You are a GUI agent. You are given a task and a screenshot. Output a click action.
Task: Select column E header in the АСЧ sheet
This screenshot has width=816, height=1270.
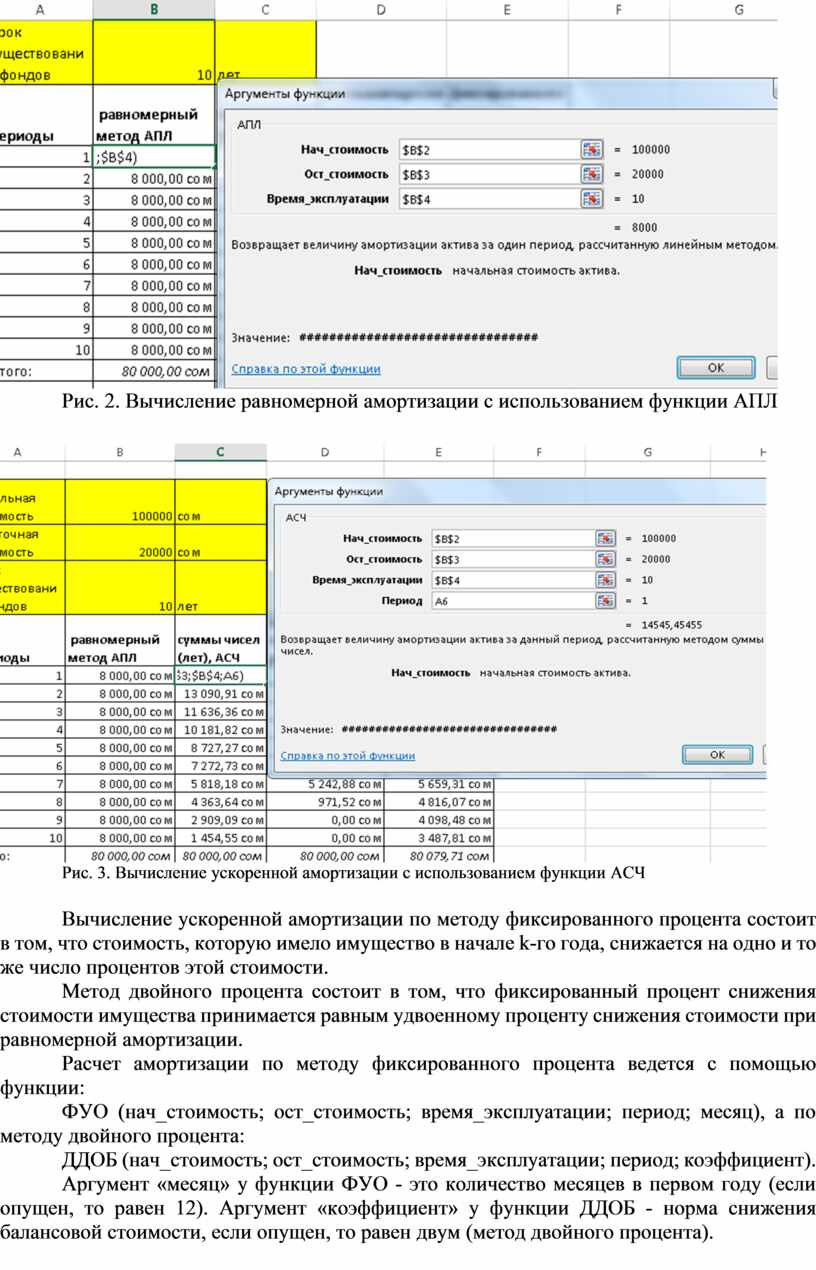click(x=439, y=452)
